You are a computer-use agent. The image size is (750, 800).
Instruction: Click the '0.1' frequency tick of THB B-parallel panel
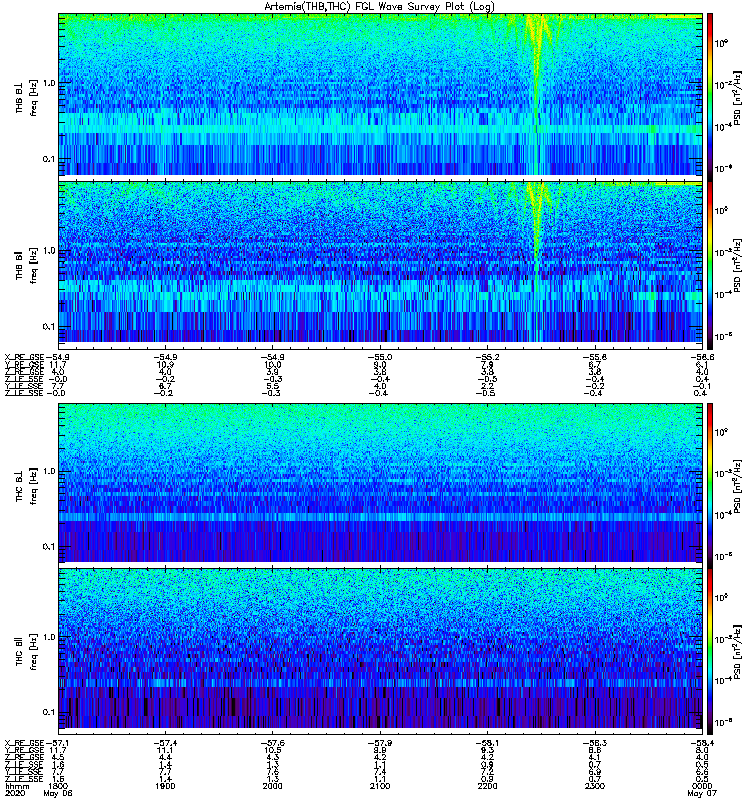pyautogui.click(x=49, y=327)
